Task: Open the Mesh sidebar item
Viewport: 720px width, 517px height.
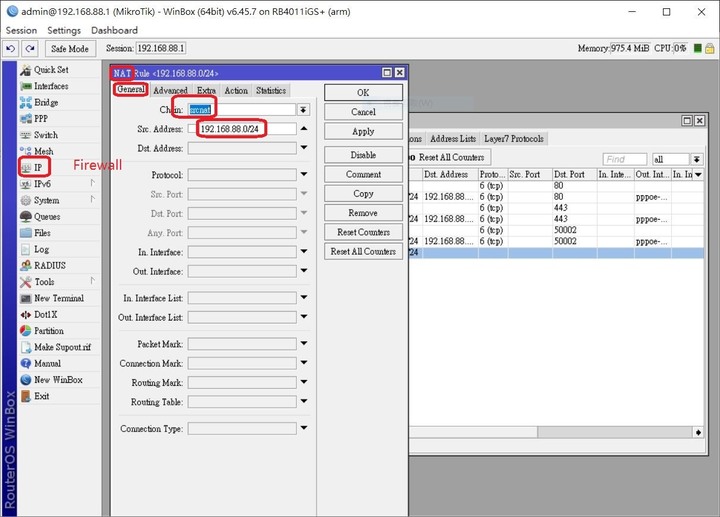Action: (43, 152)
